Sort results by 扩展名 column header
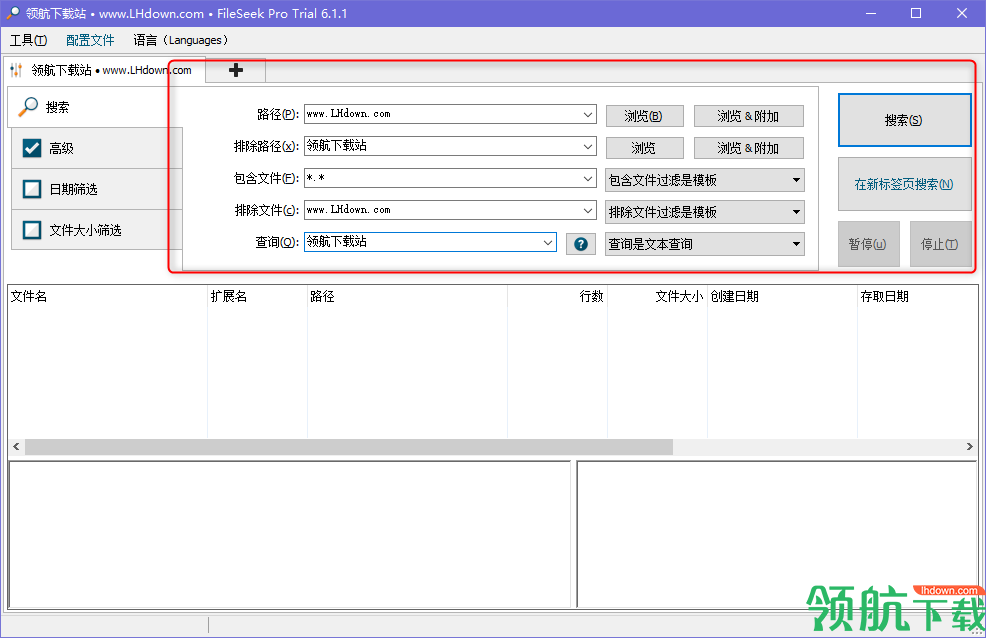986x638 pixels. 257,296
